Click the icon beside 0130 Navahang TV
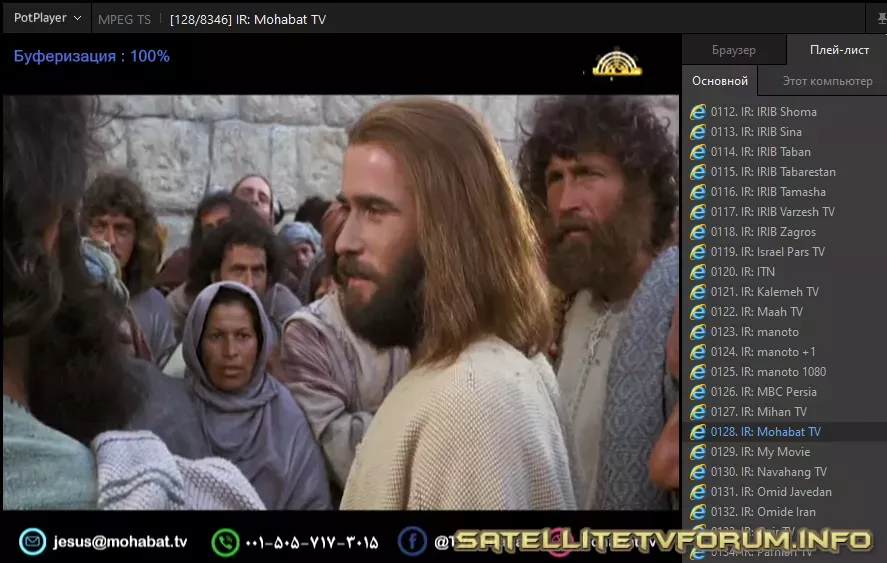 (698, 472)
